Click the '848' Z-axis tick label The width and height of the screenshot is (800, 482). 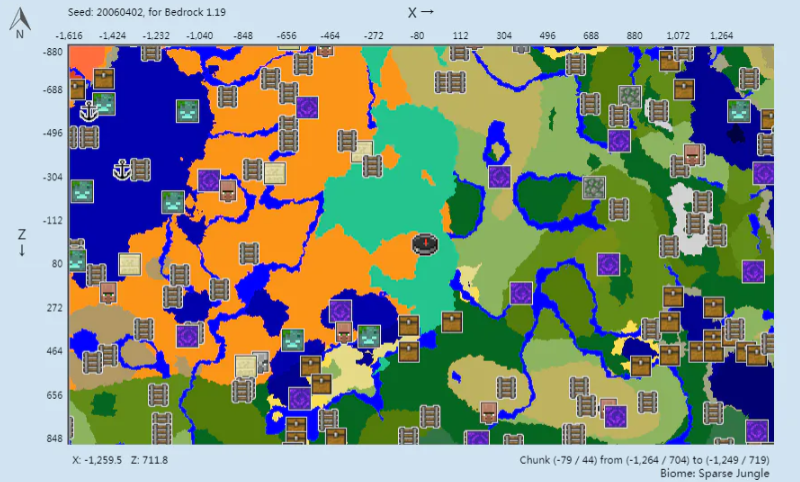(55, 439)
